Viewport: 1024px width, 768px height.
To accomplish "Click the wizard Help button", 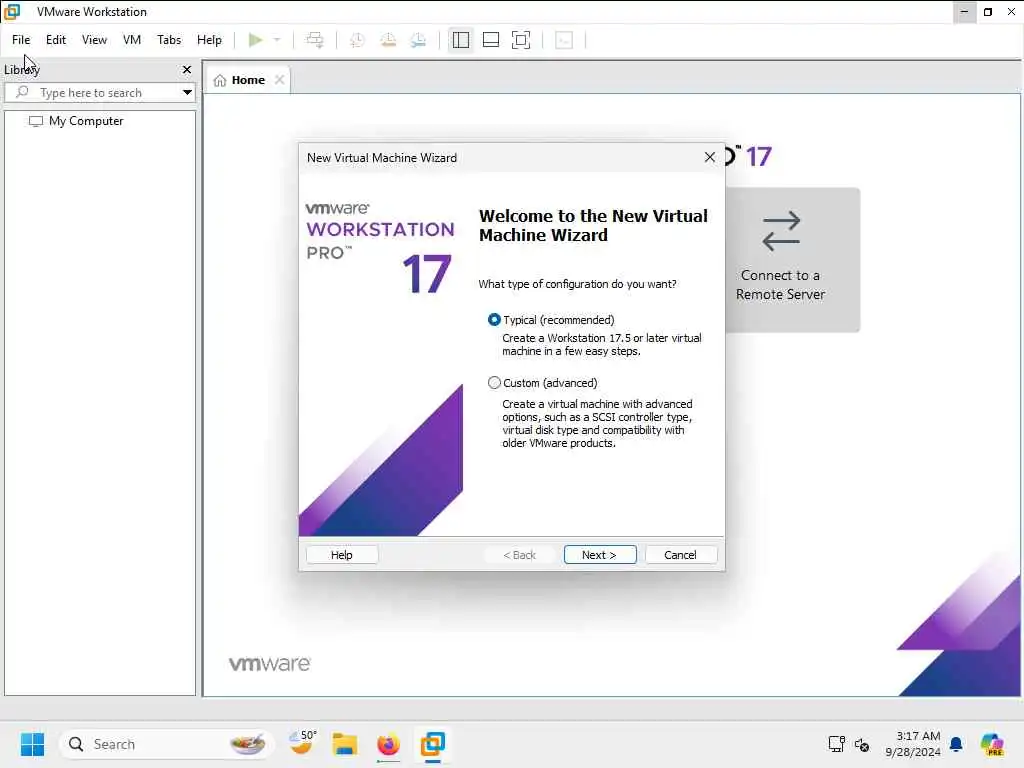I will tap(342, 554).
